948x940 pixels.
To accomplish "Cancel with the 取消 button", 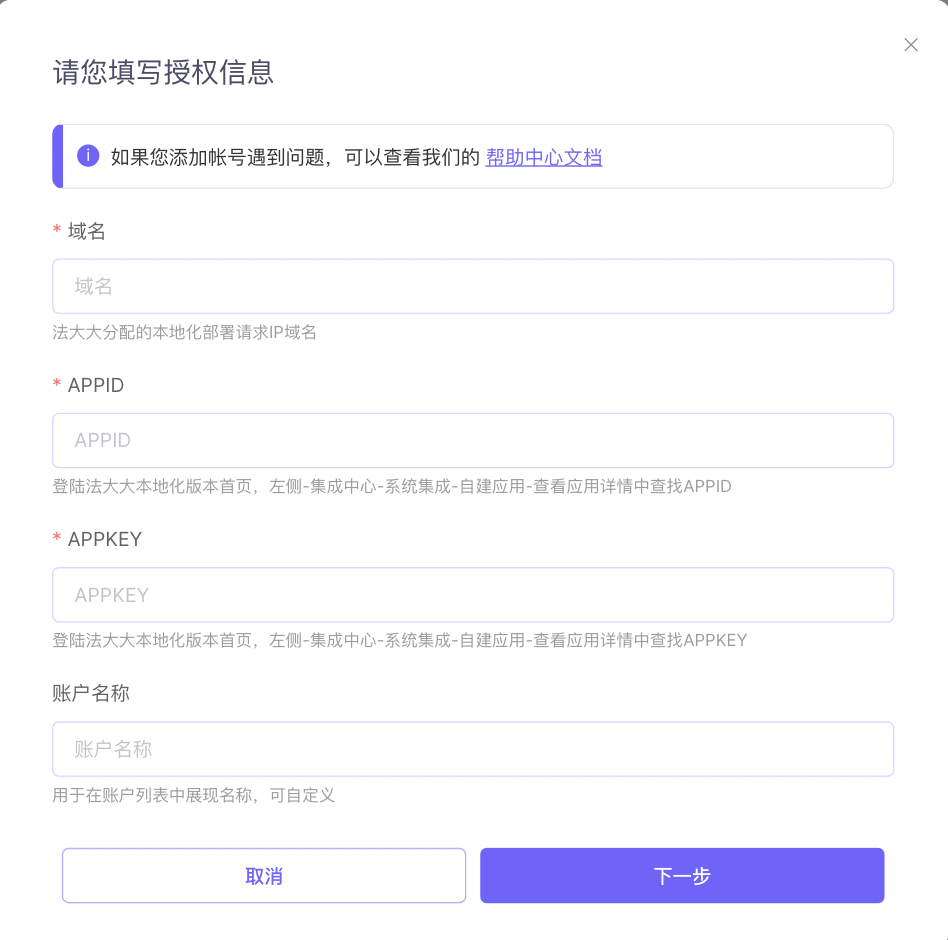I will [x=264, y=875].
